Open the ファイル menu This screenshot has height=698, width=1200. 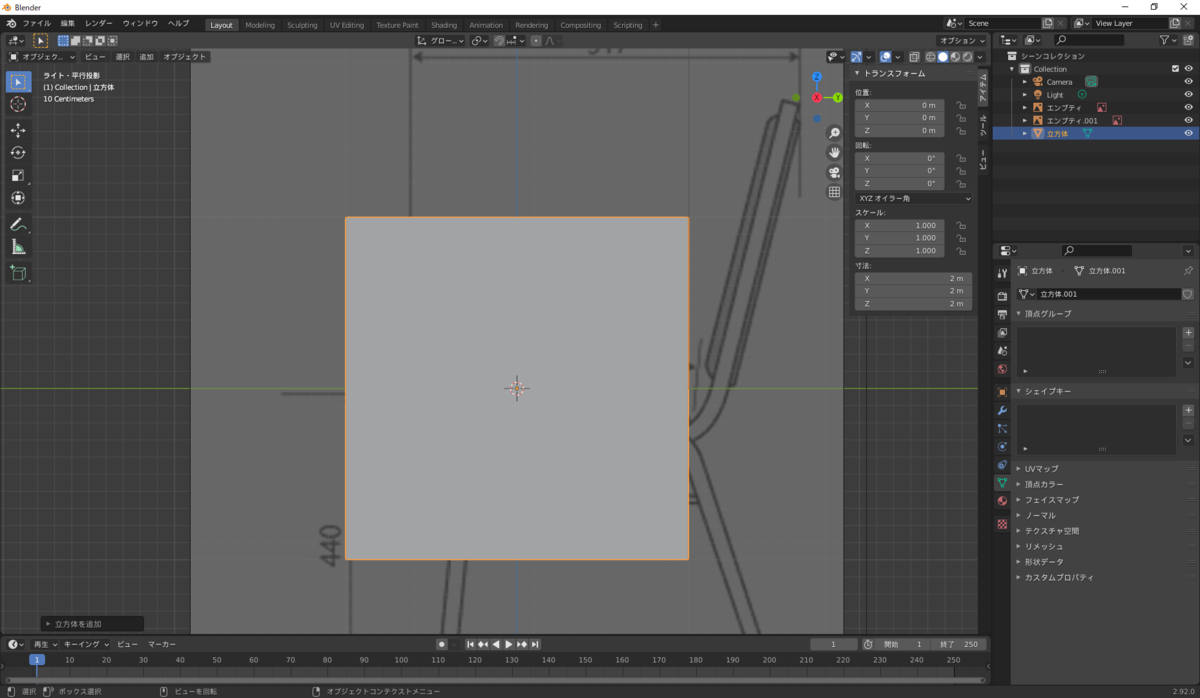click(36, 23)
